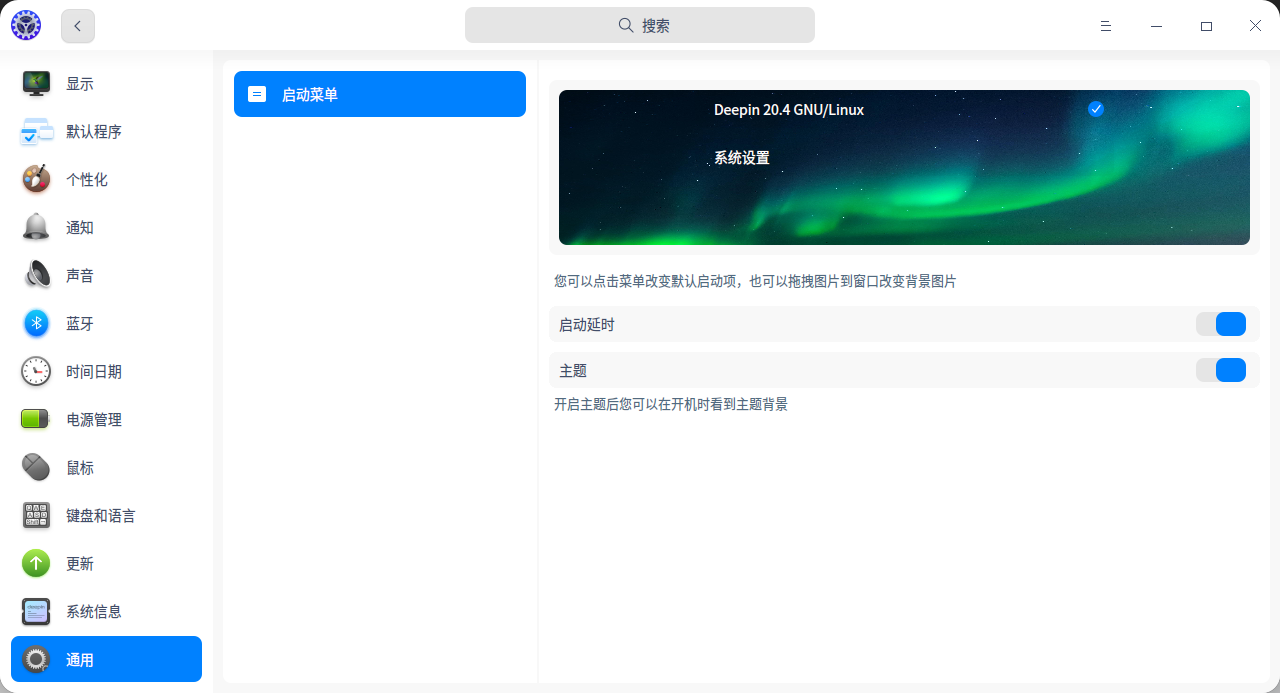Click the 系统信息 label text
1280x693 pixels.
(94, 612)
